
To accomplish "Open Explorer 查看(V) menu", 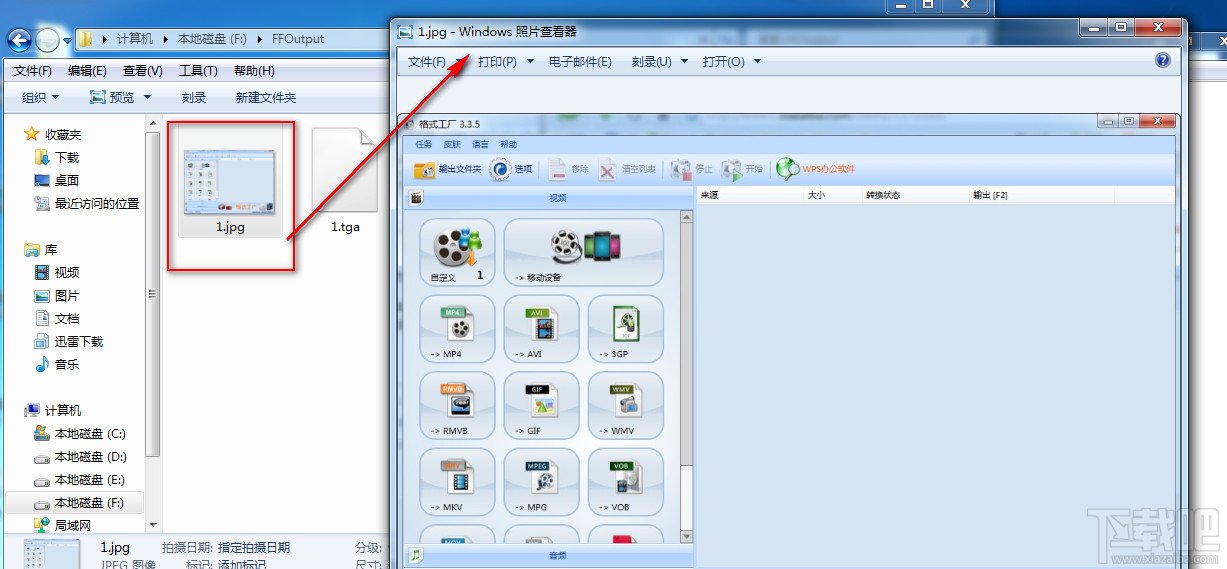I will (x=143, y=71).
